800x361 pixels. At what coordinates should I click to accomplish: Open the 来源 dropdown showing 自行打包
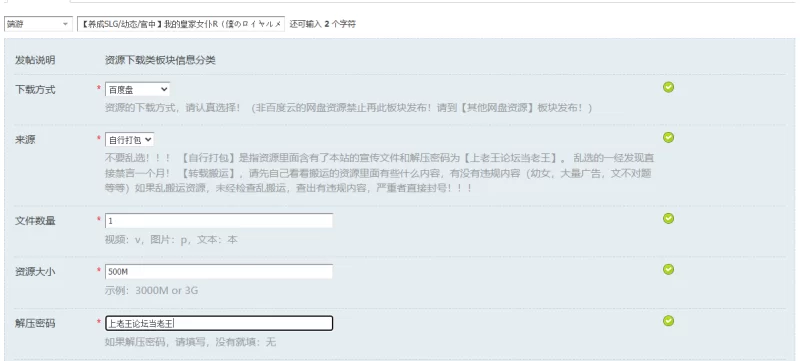pyautogui.click(x=129, y=140)
